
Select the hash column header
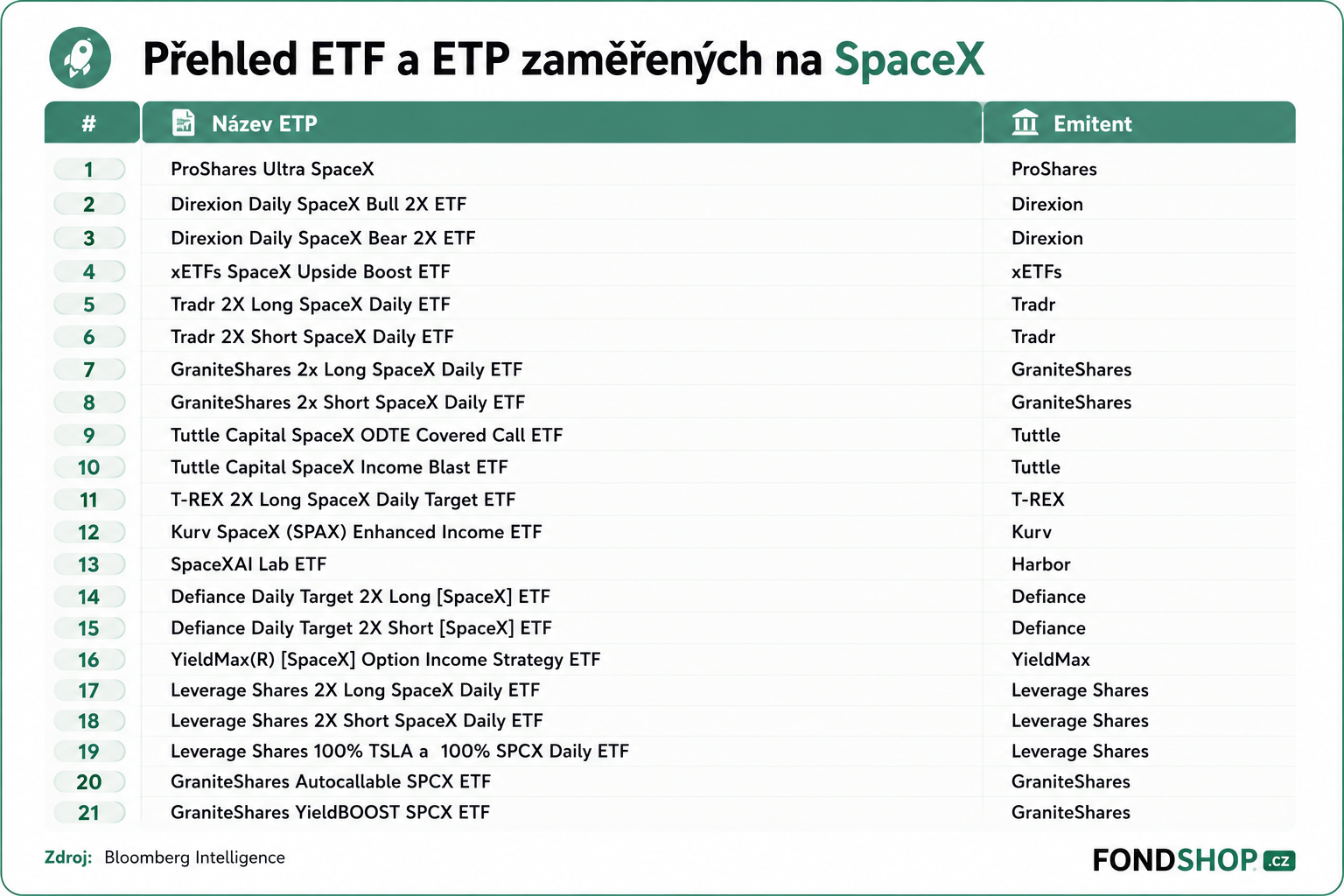tap(92, 122)
